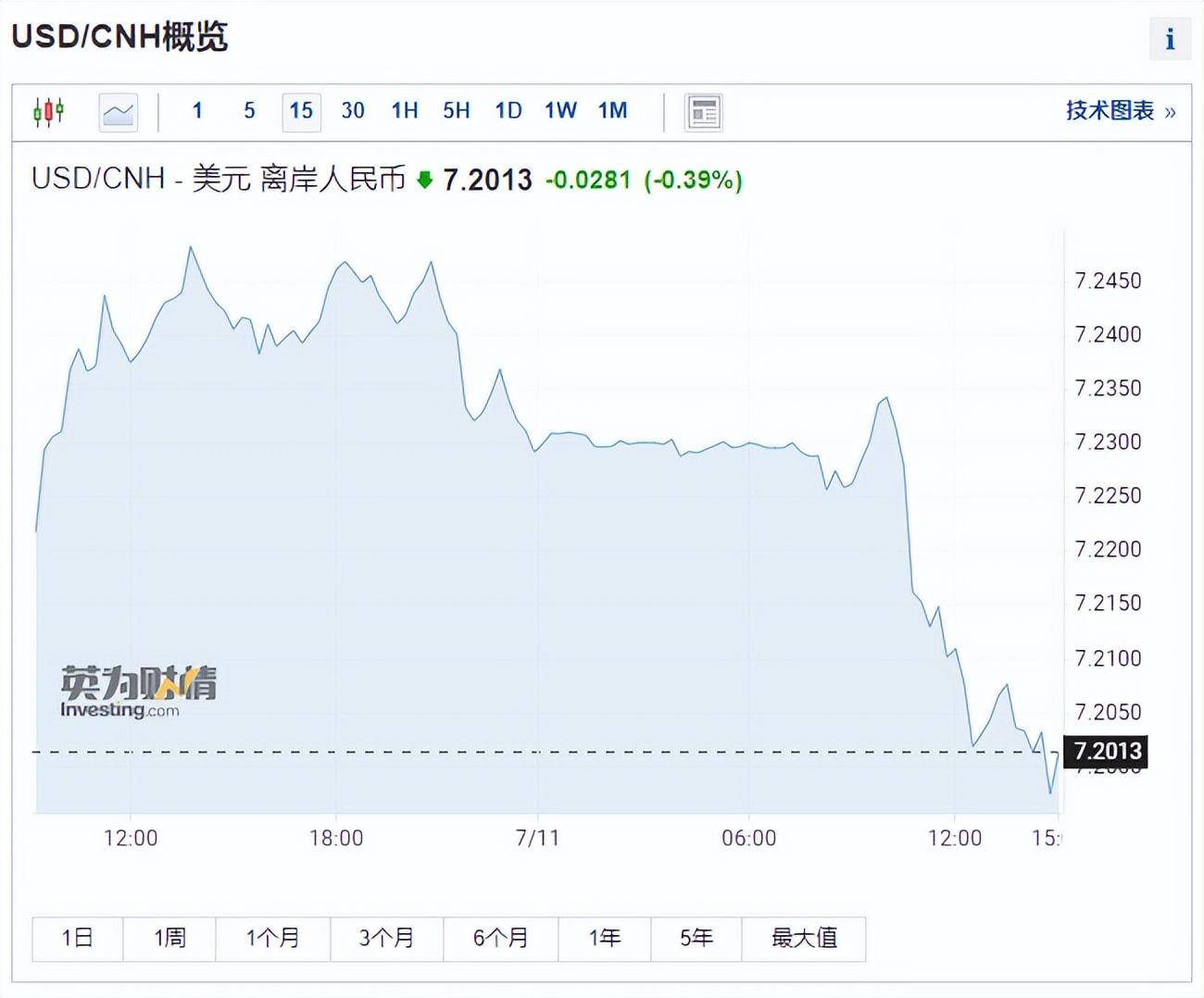
Task: Click the news table layout icon
Action: tap(703, 112)
